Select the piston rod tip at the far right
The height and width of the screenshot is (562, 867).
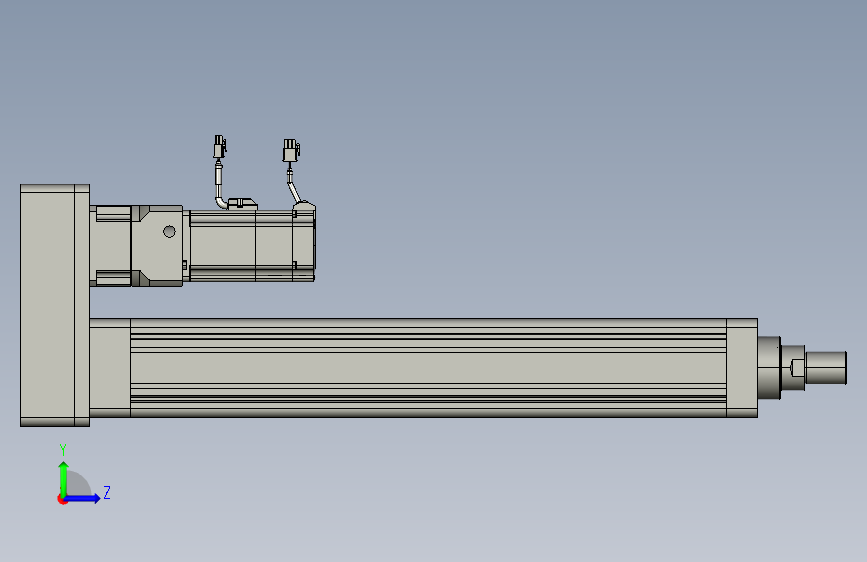[826, 368]
